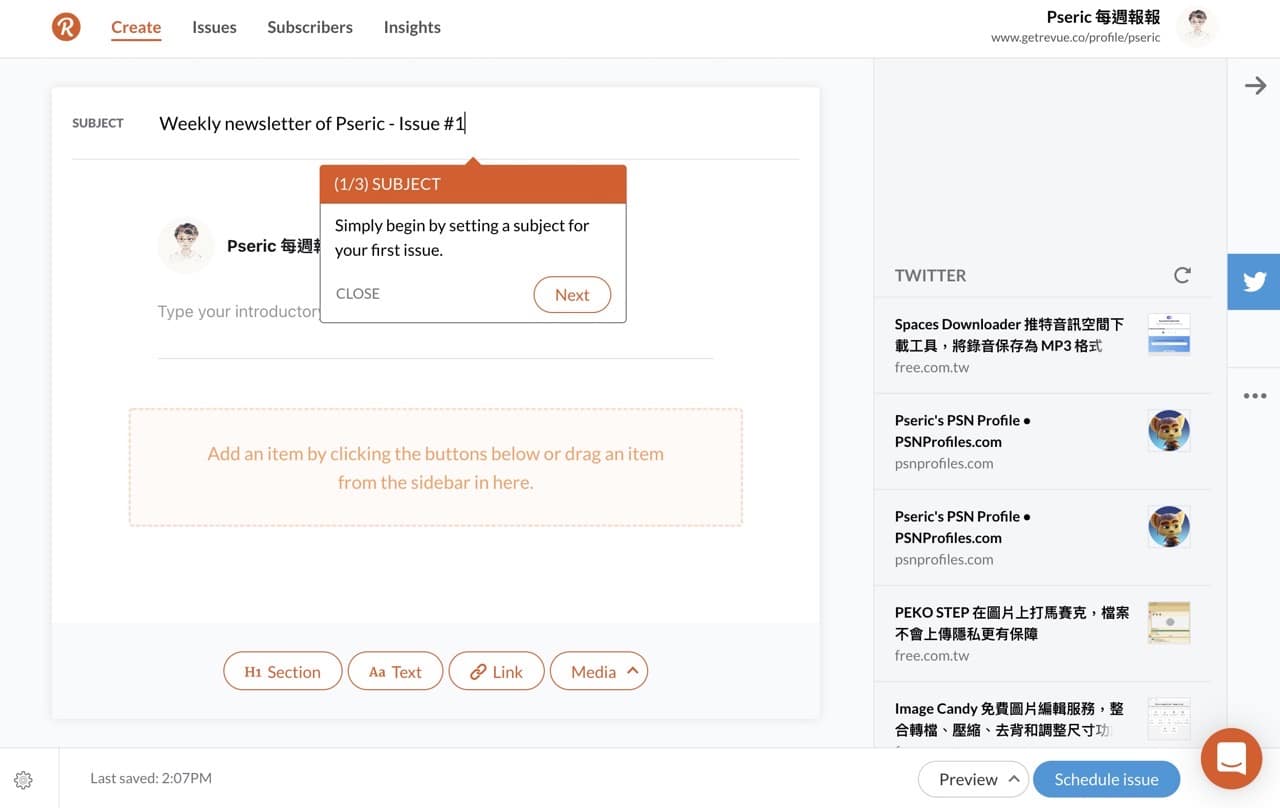Open www.getrevue.co/profile/pseric link
The image size is (1280, 808).
tap(1076, 37)
